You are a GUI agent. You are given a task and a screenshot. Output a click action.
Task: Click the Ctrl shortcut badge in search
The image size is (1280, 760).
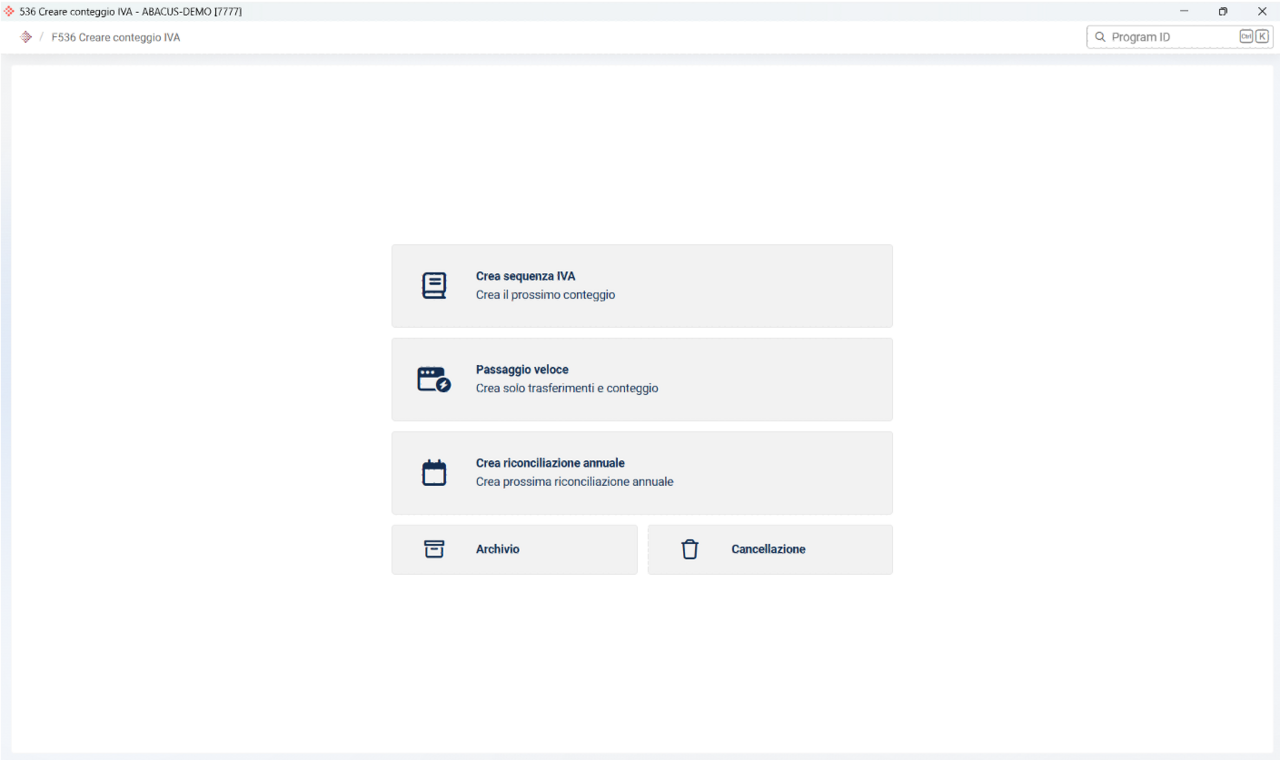(1246, 37)
